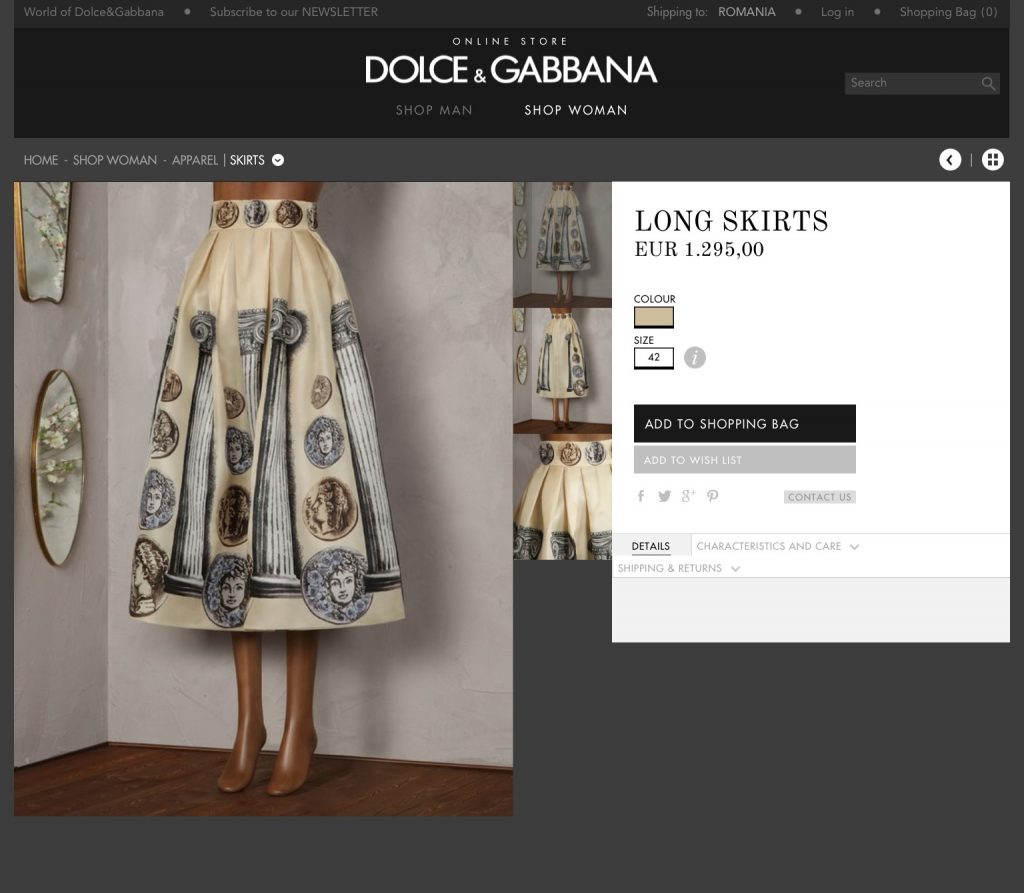
Task: Add skirt to shopping bag
Action: point(744,424)
